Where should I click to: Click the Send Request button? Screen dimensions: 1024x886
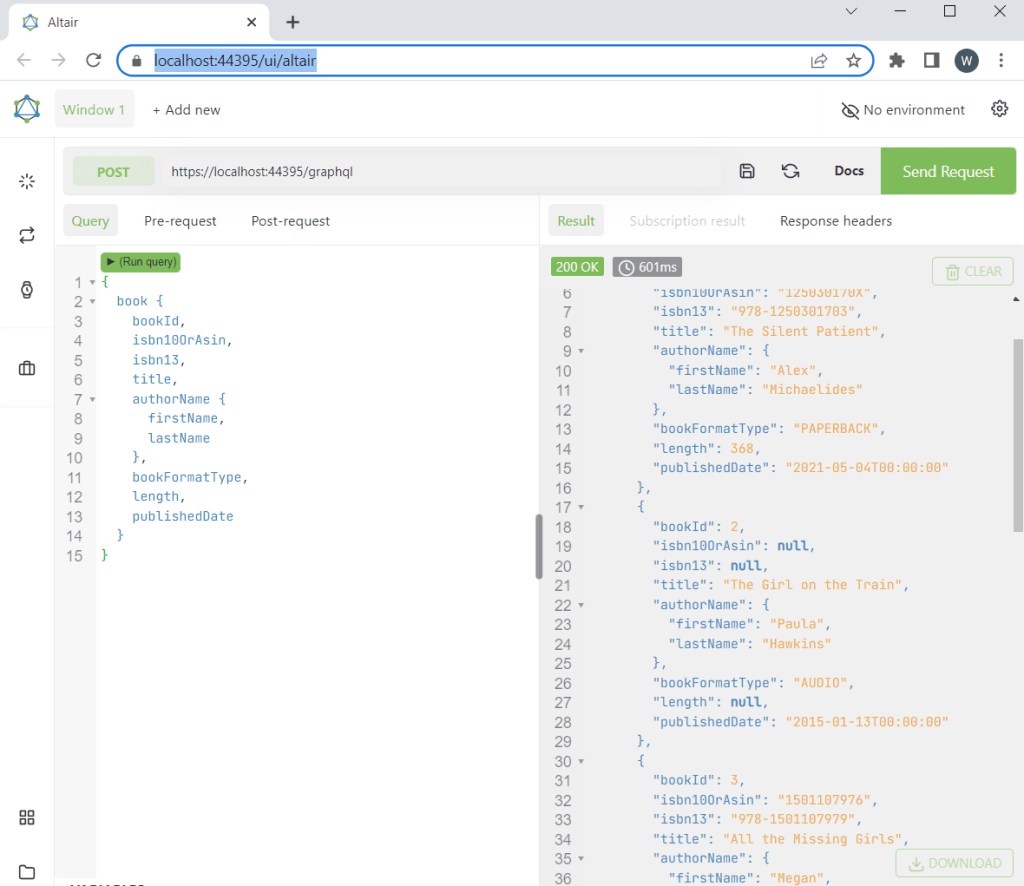click(x=947, y=171)
